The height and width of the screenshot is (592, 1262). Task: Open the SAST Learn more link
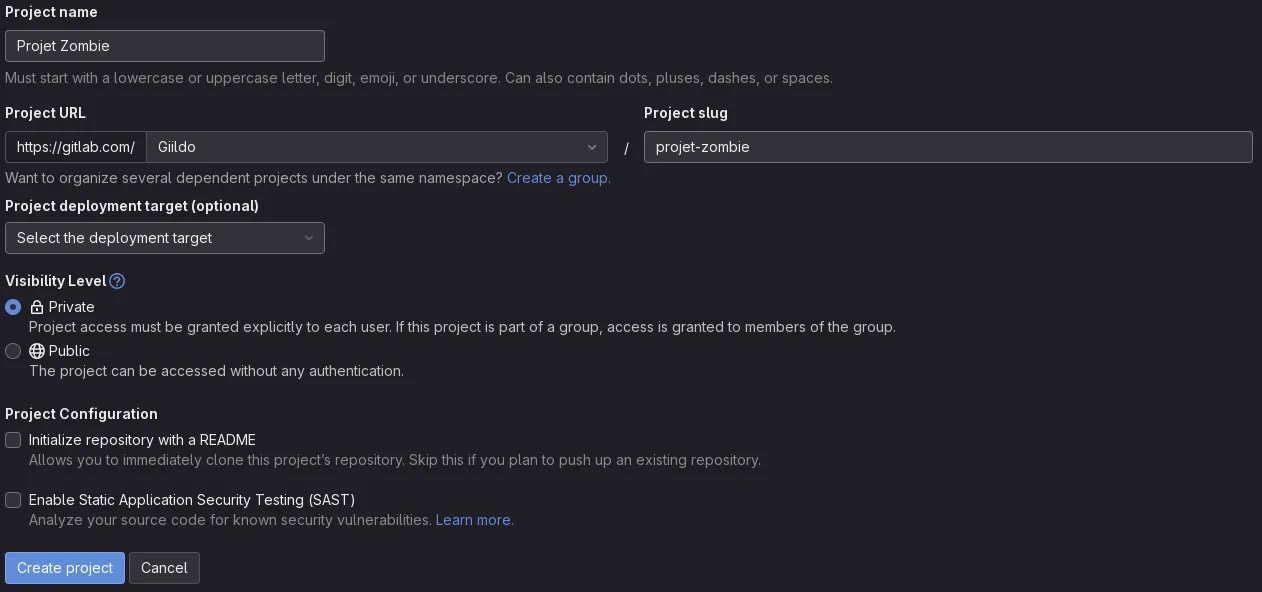point(473,520)
